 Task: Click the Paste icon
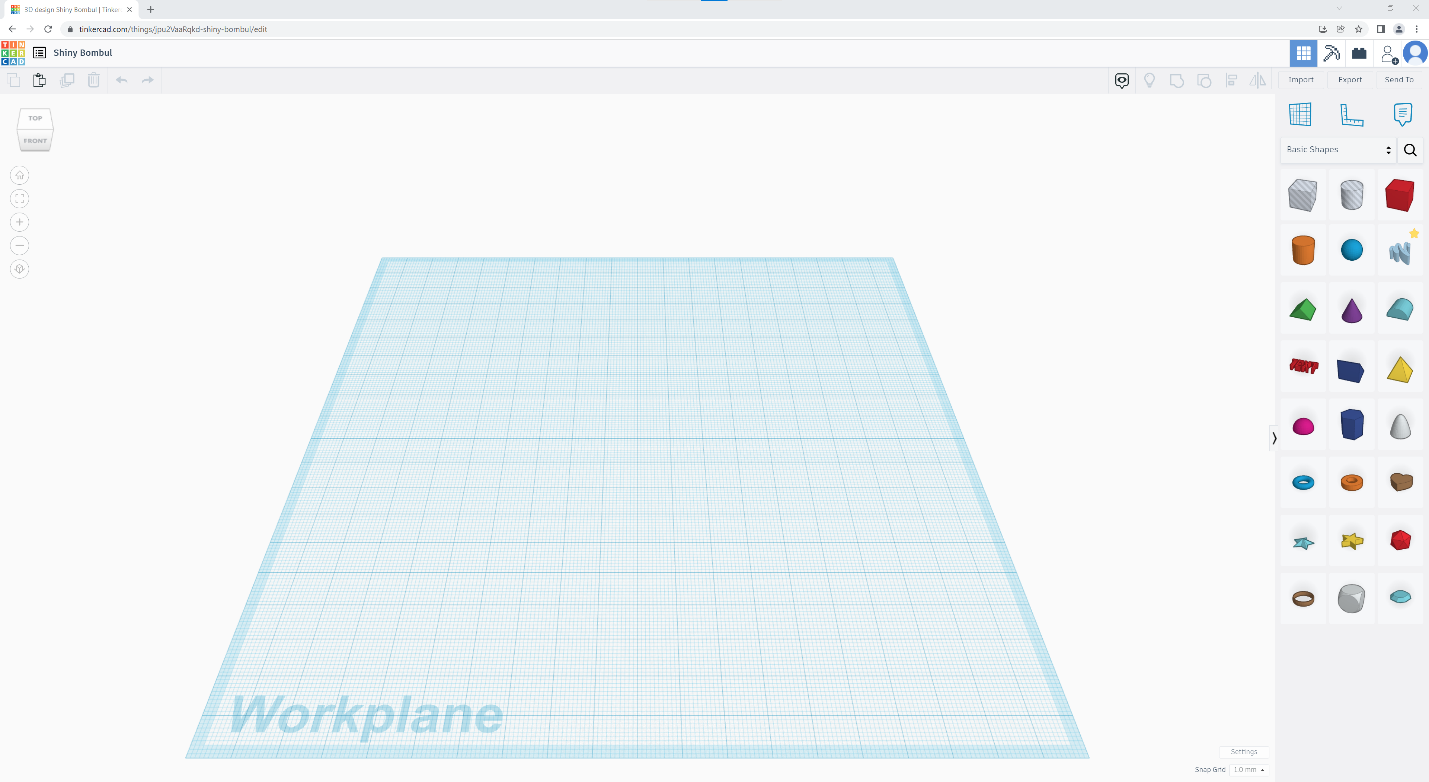tap(39, 80)
